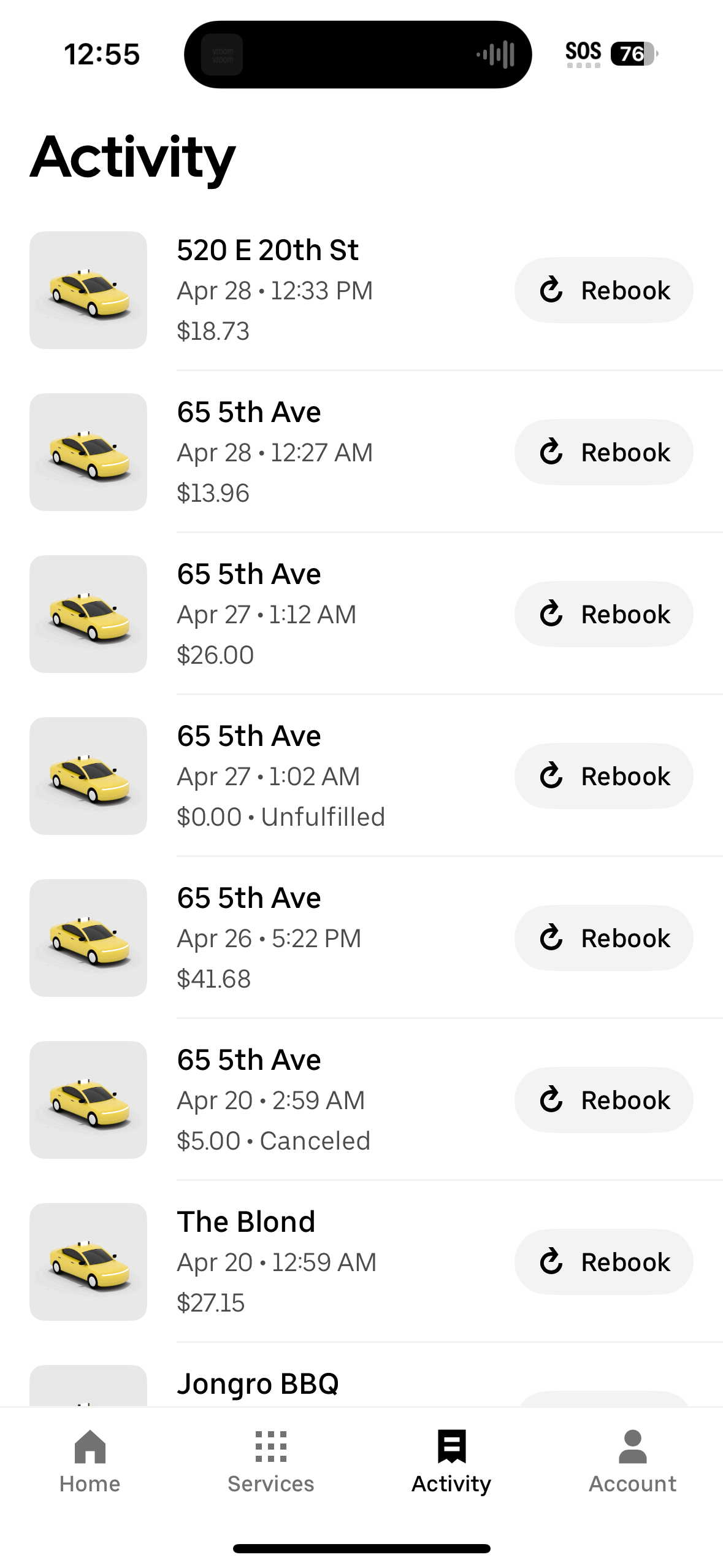
Task: Rebook the Apr 27 1:12 AM ride
Action: click(603, 614)
